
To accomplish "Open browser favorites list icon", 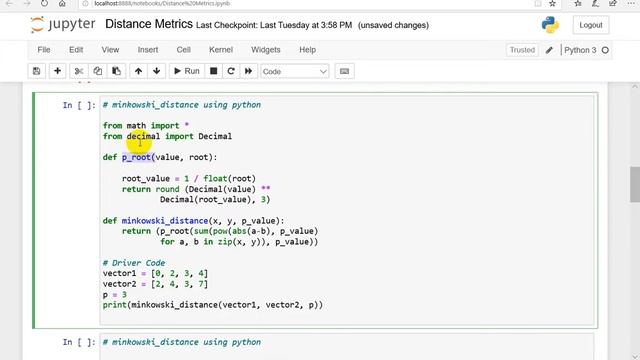I will tap(578, 3).
